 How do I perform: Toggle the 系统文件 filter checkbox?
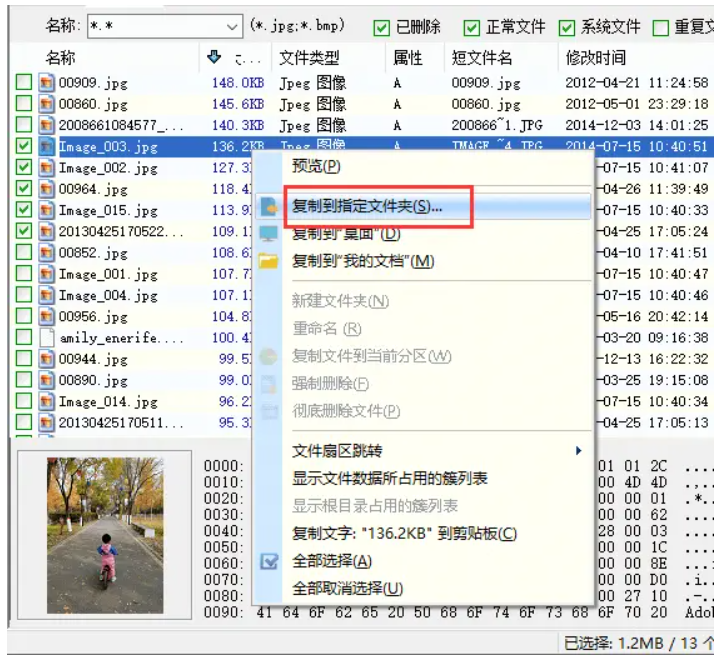(567, 28)
